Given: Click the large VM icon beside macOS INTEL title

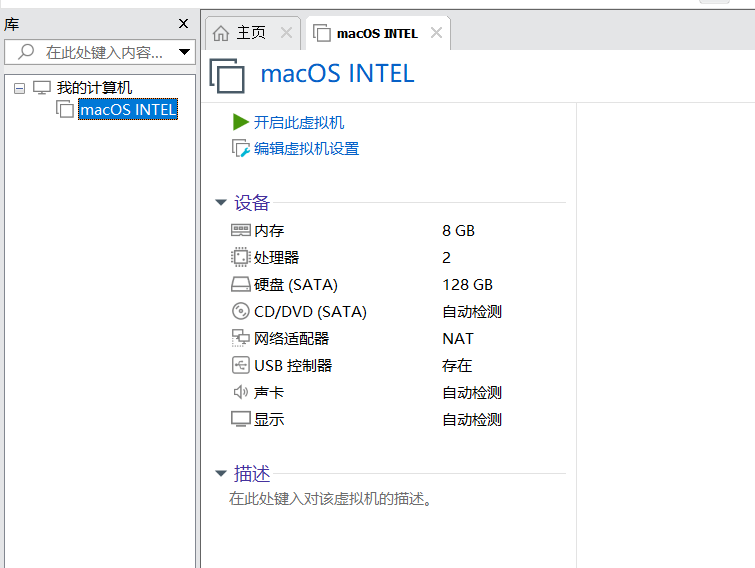Looking at the screenshot, I should tap(227, 76).
